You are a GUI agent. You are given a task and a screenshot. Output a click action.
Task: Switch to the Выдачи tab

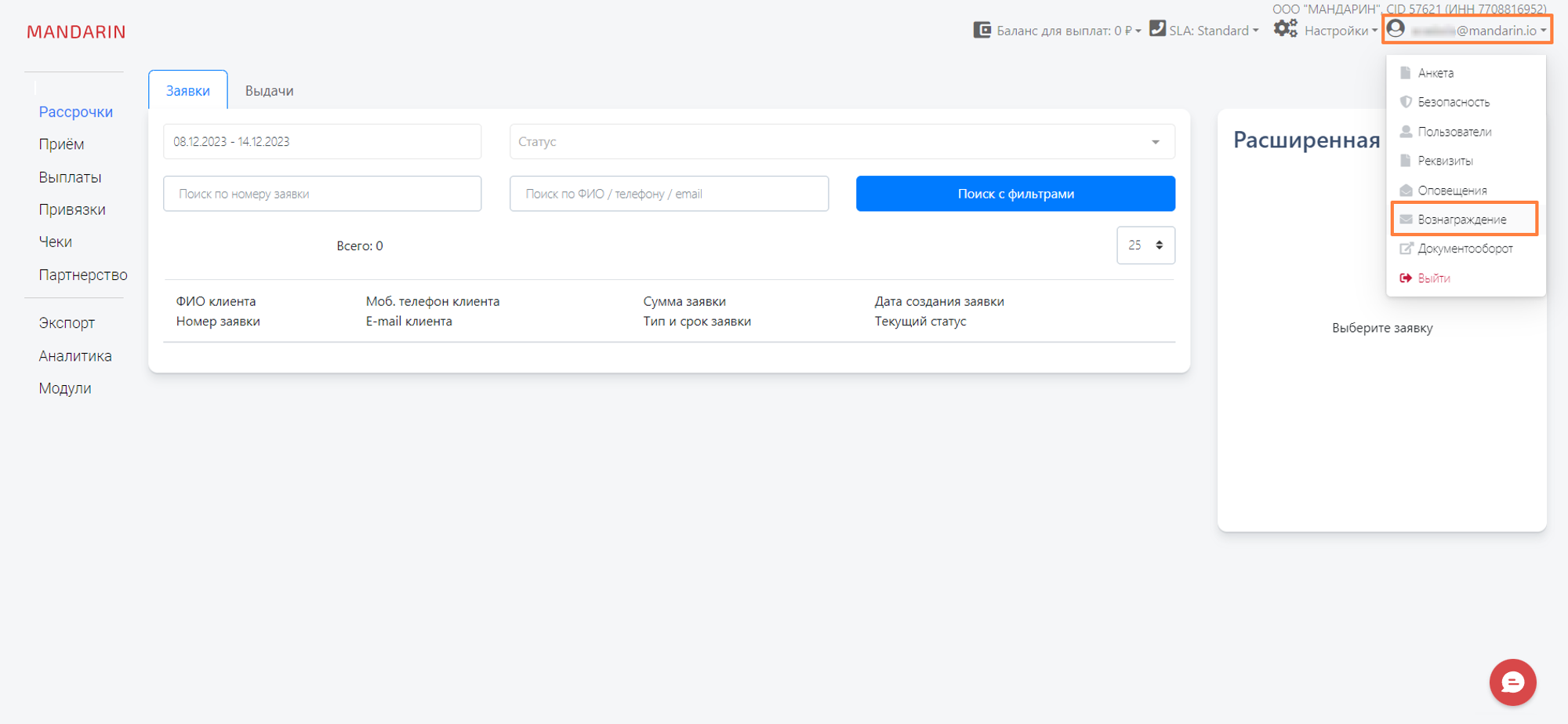click(269, 91)
